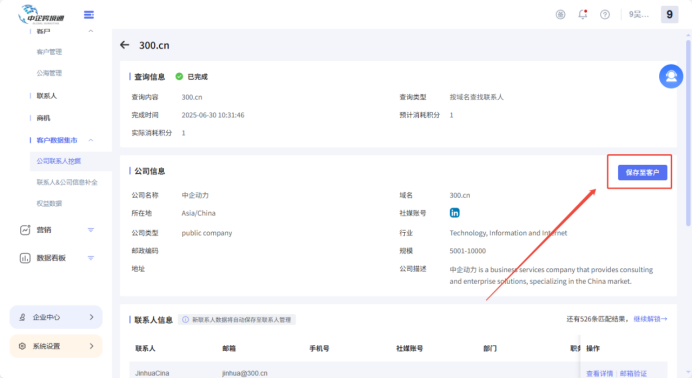Image resolution: width=693 pixels, height=378 pixels.
Task: Collapse the 客户 sidebar section chevron
Action: point(91,31)
